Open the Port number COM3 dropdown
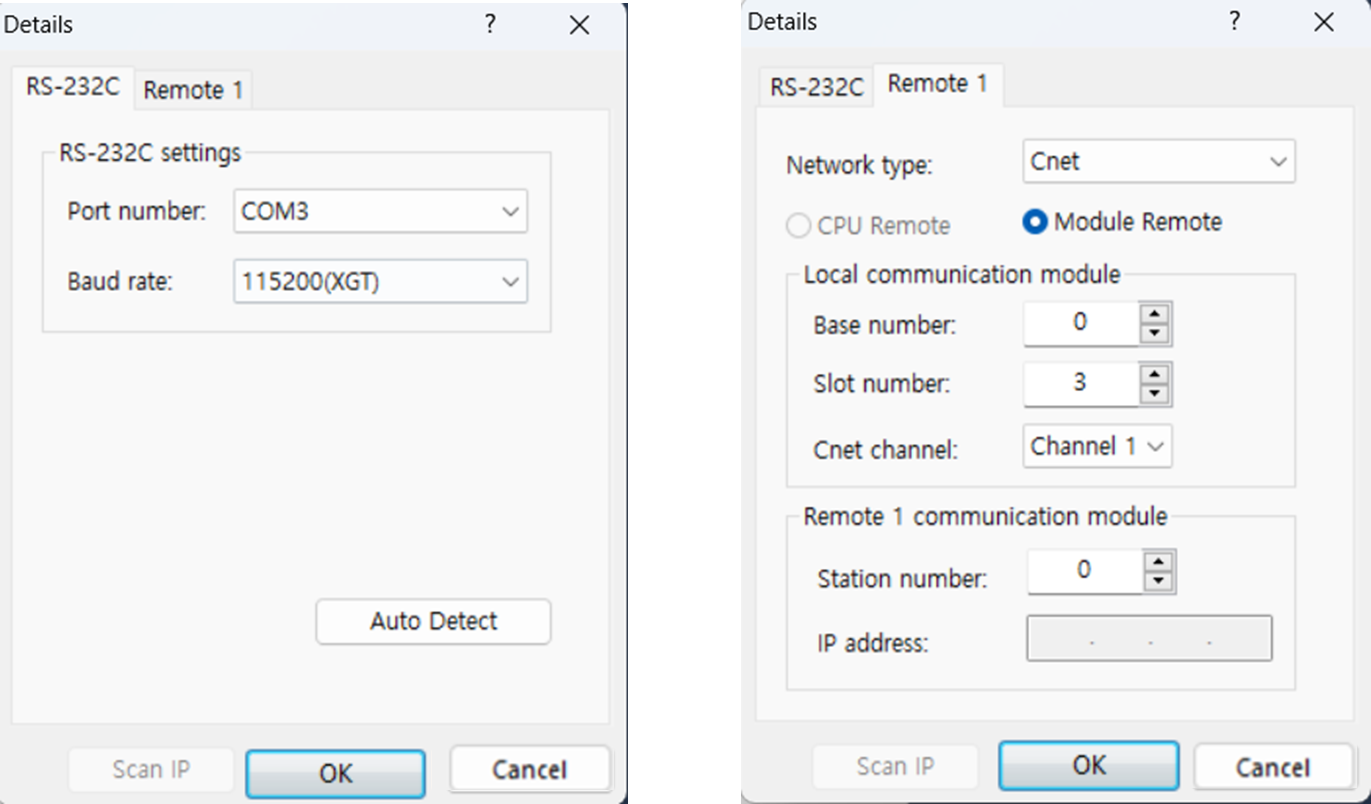The height and width of the screenshot is (804, 1371). click(x=511, y=211)
